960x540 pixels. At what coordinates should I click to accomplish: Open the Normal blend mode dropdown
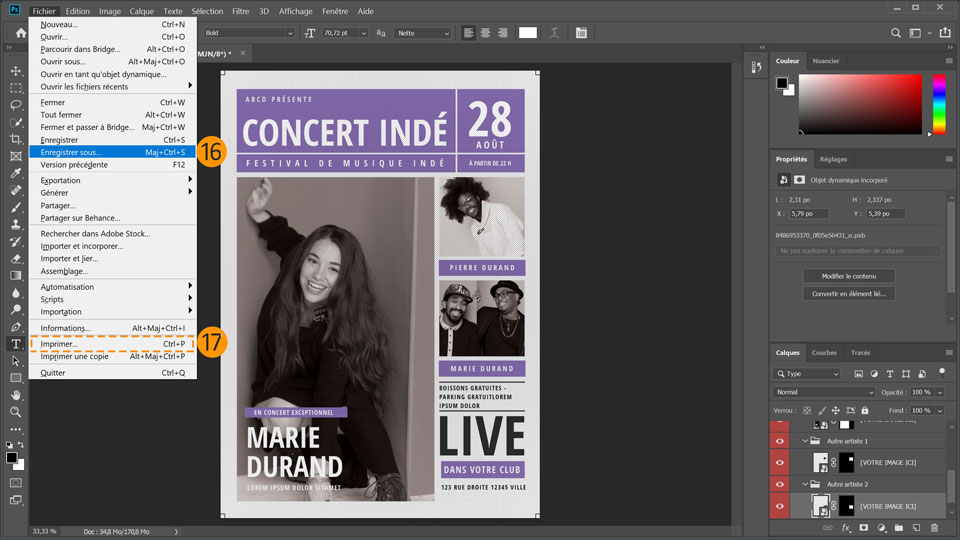point(823,392)
